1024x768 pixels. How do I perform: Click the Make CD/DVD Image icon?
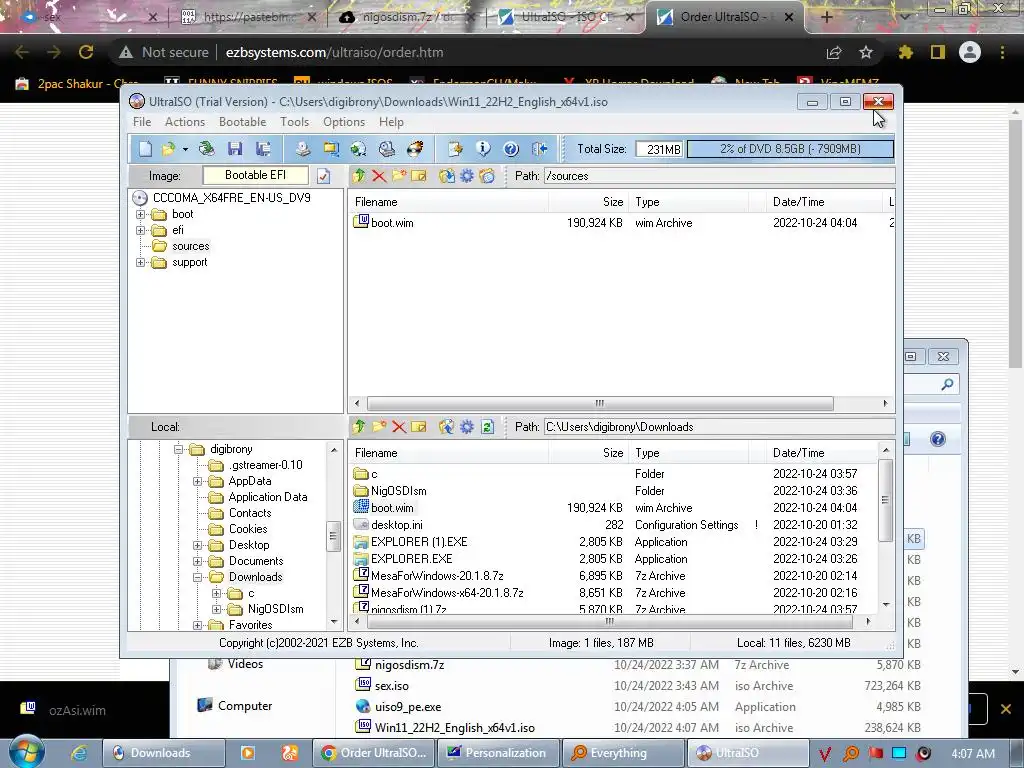[302, 149]
